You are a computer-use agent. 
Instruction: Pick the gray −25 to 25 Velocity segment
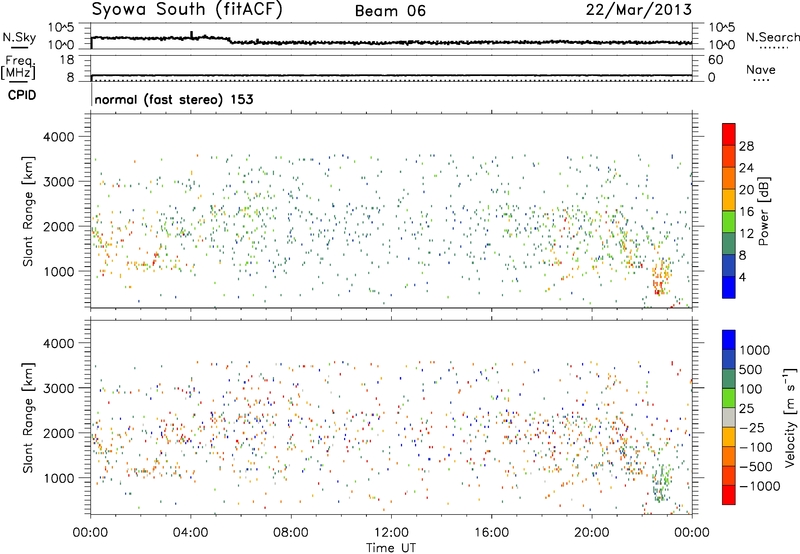(729, 417)
